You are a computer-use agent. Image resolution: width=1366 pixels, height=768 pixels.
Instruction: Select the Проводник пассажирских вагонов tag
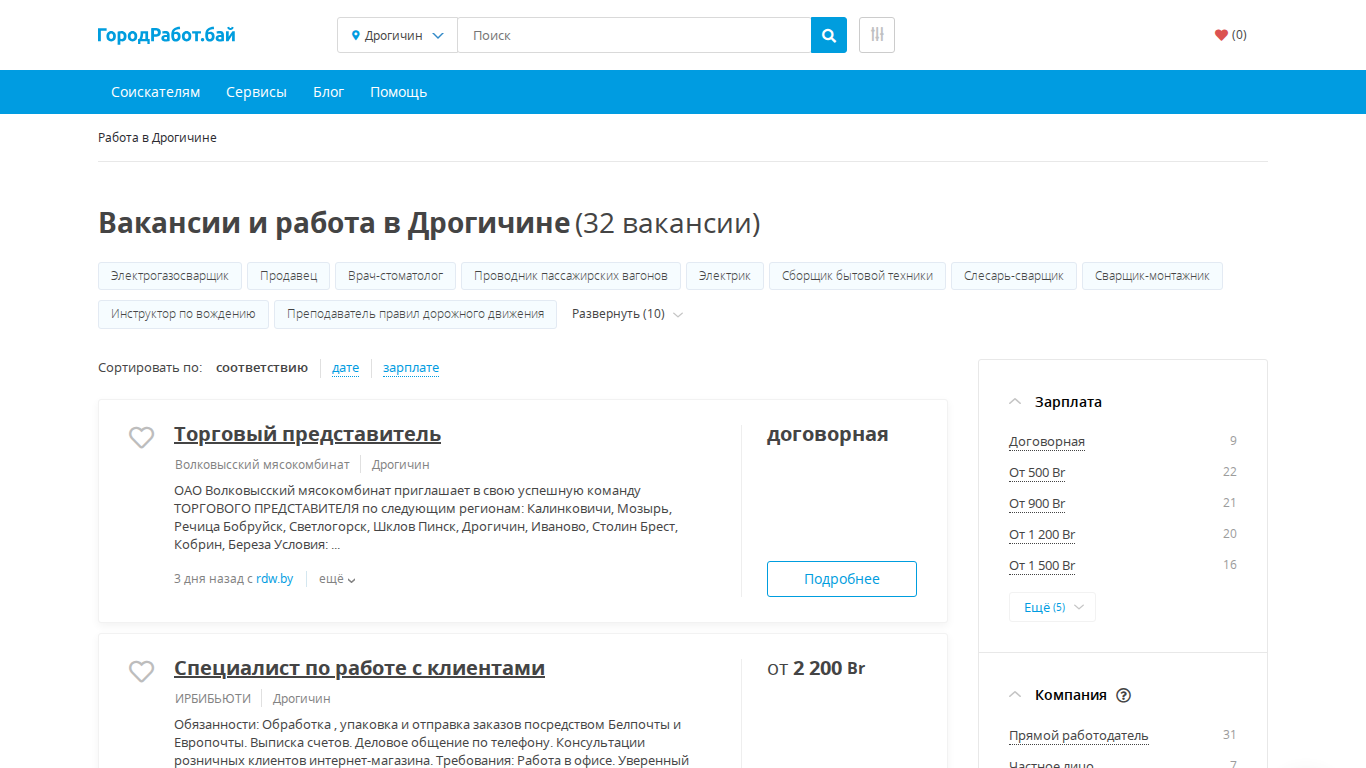pos(571,276)
